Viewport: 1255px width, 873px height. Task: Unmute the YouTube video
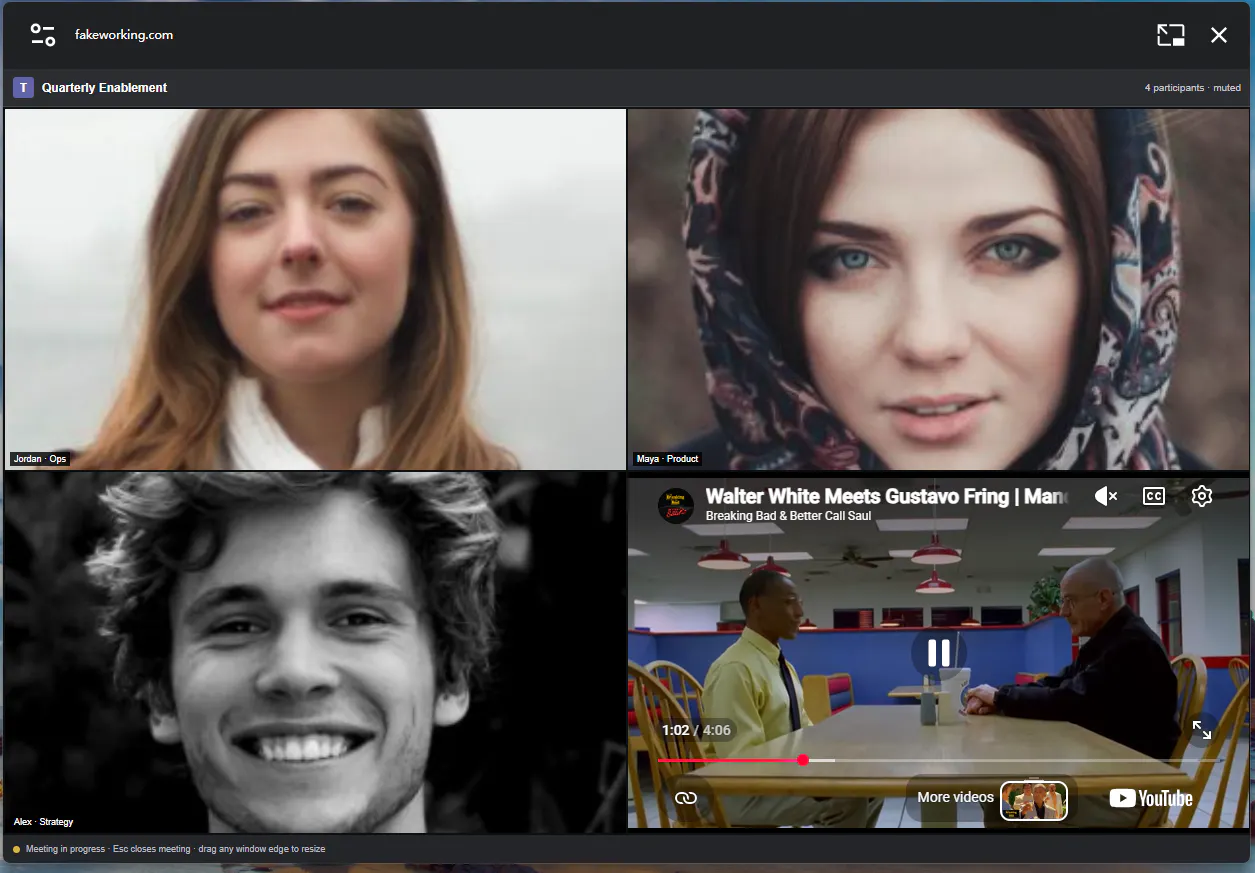coord(1105,496)
